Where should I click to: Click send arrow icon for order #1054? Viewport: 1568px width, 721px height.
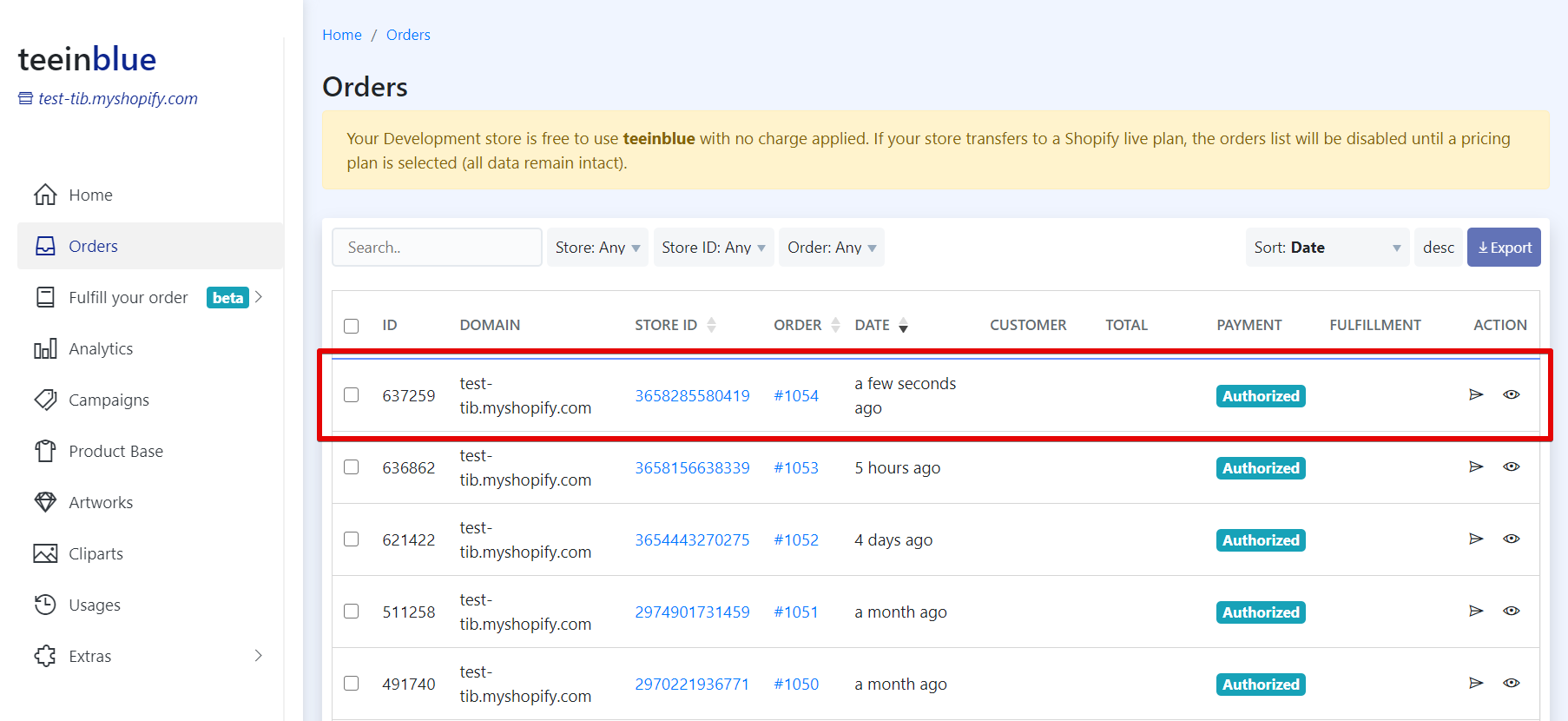pos(1476,394)
